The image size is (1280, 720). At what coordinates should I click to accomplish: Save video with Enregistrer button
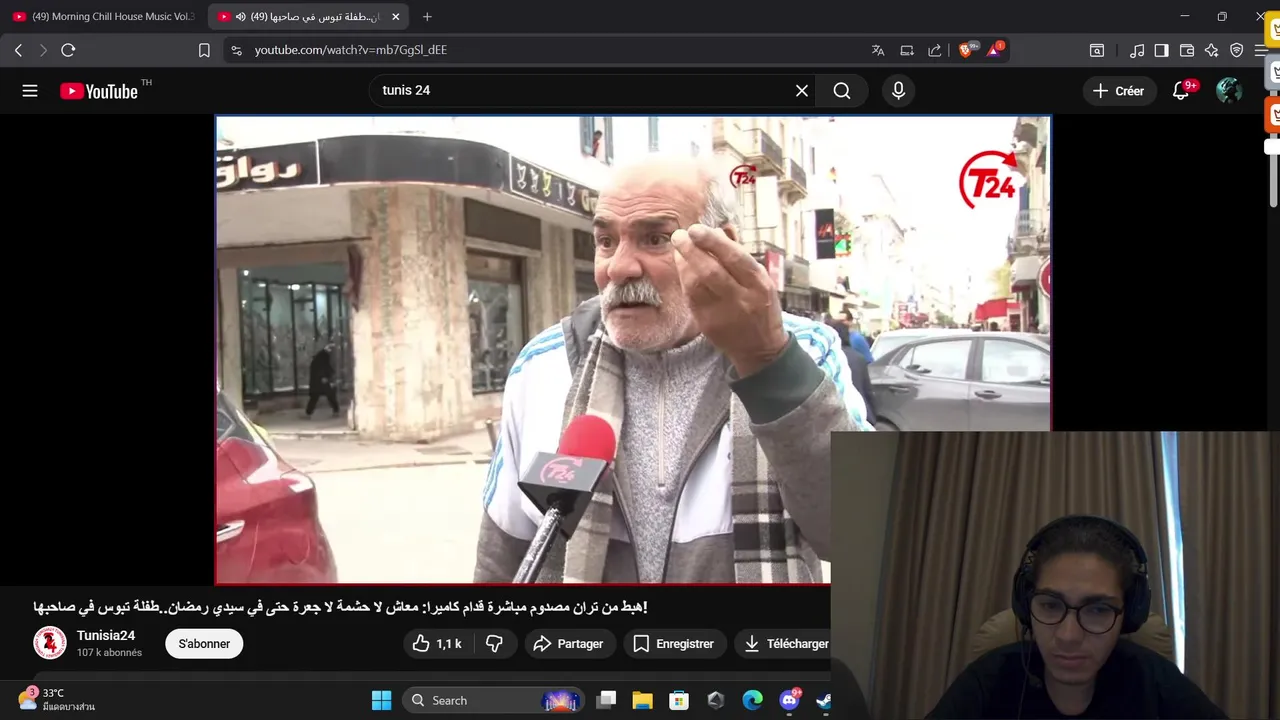(x=674, y=644)
